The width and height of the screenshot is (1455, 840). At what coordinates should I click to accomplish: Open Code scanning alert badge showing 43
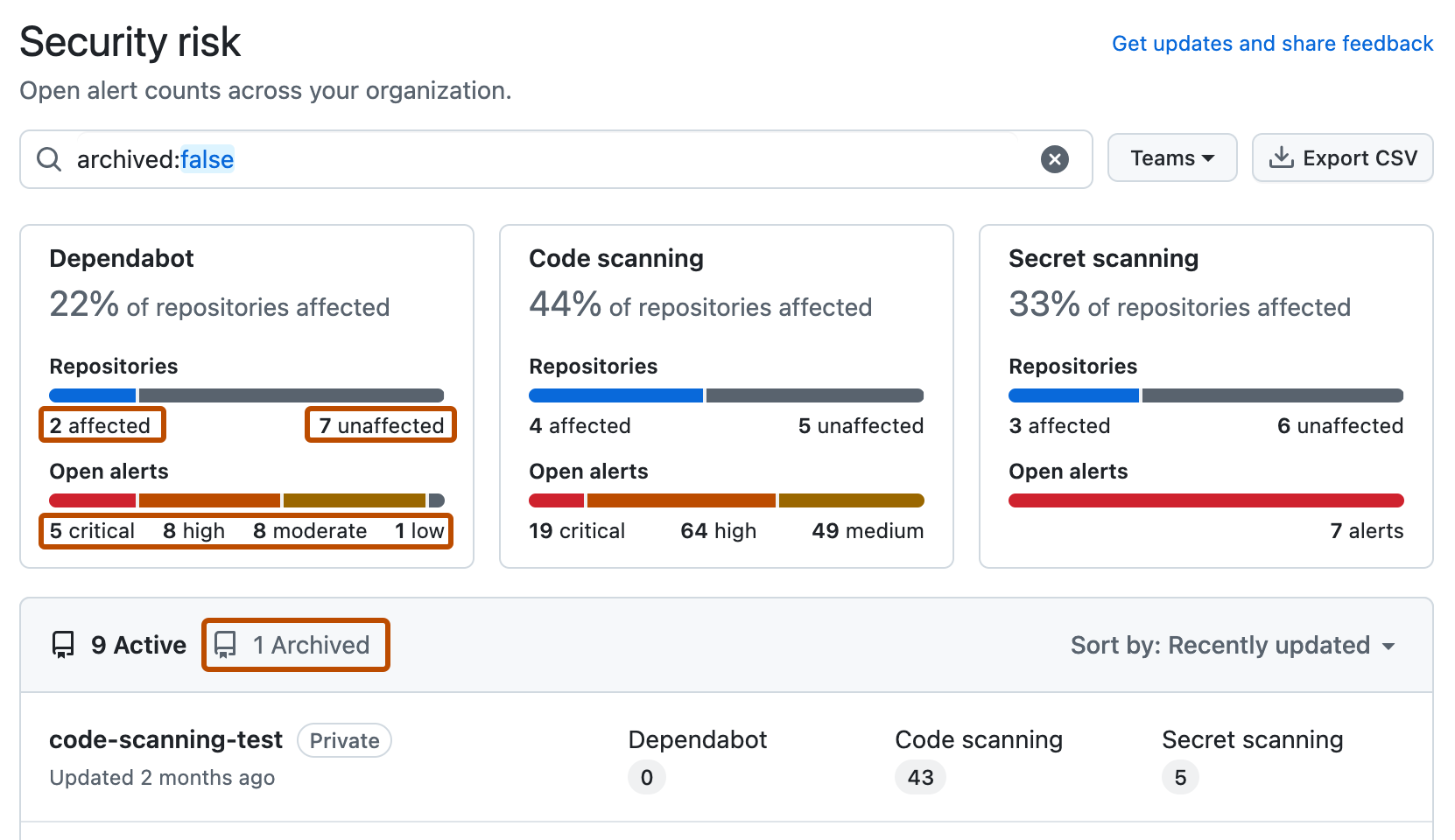(919, 777)
